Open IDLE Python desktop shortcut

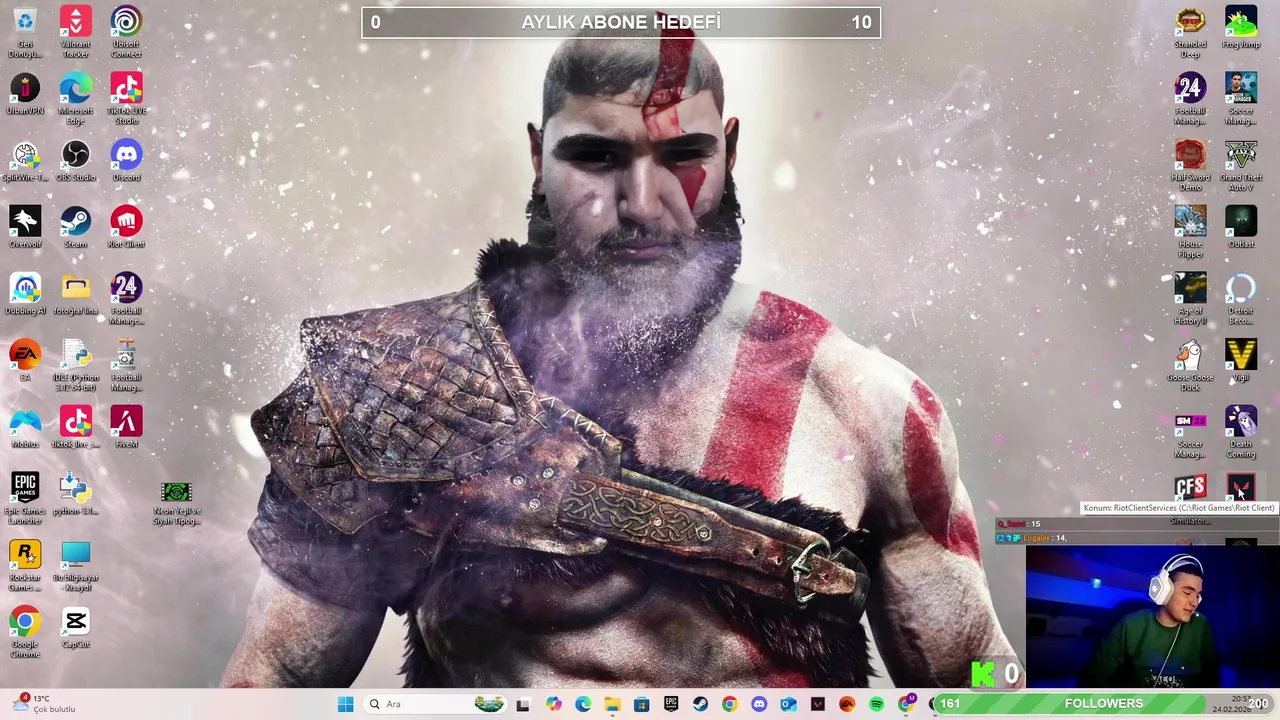(76, 365)
